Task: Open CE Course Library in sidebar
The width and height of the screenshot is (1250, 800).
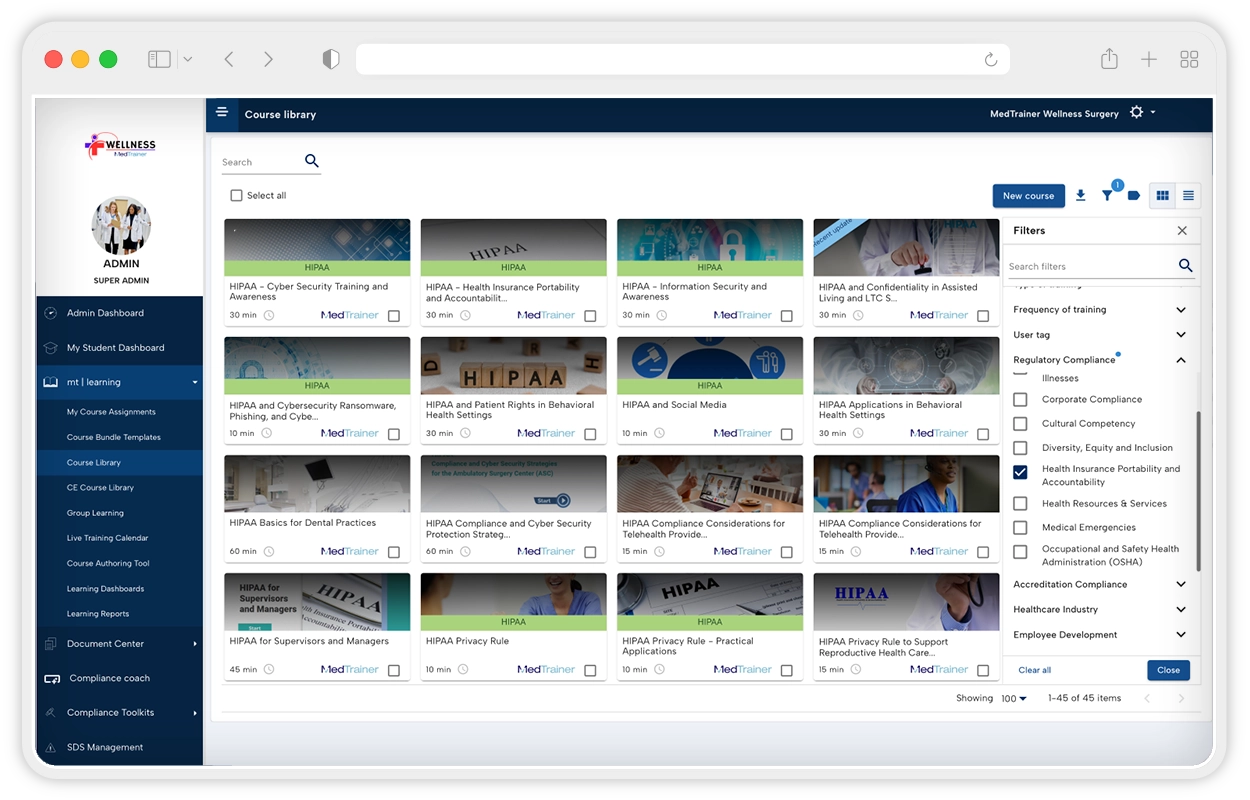Action: coord(100,488)
